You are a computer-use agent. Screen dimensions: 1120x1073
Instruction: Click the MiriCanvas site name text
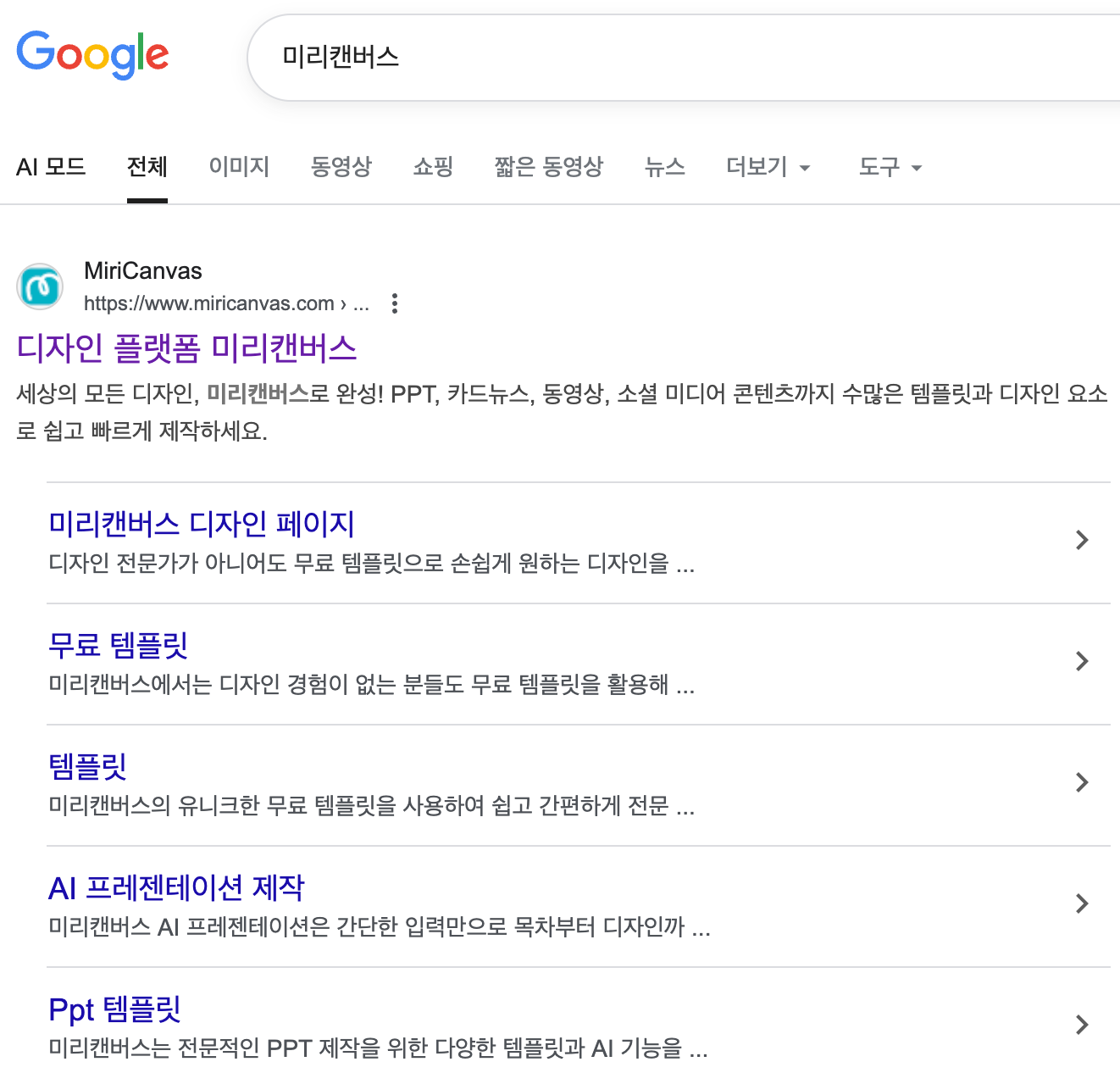point(143,271)
